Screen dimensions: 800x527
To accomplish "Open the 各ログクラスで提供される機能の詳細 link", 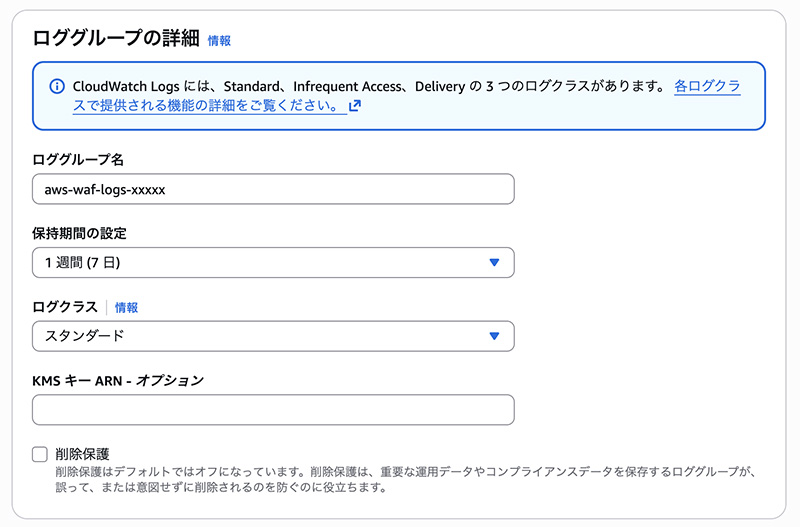I will coord(706,87).
